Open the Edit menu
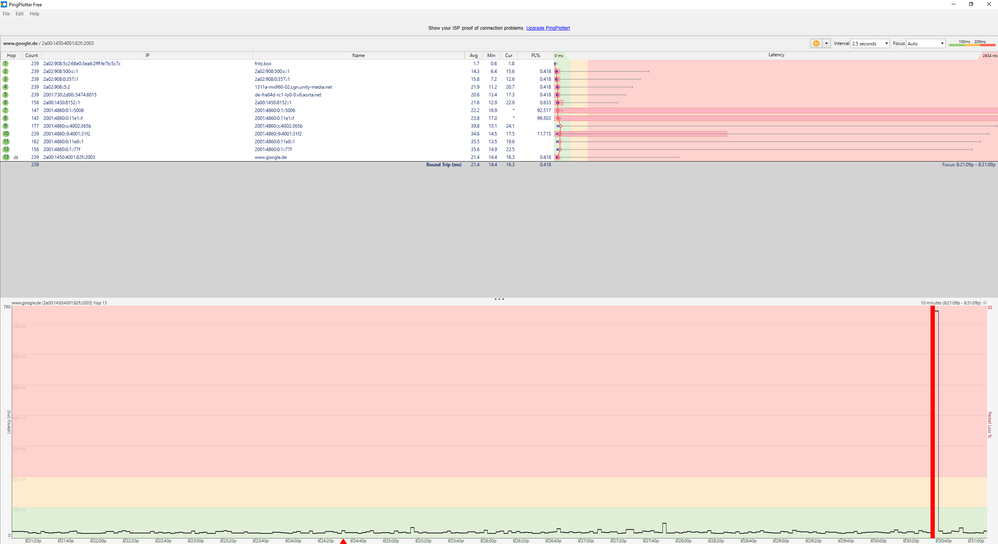 [x=20, y=13]
